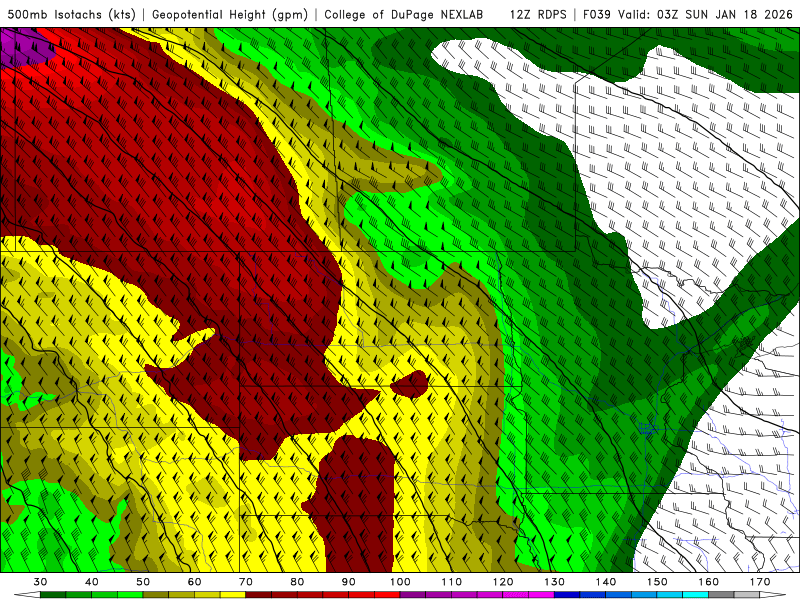Screen dimensions: 800x600
Task: Click the legend value 140
Action: click(x=606, y=582)
